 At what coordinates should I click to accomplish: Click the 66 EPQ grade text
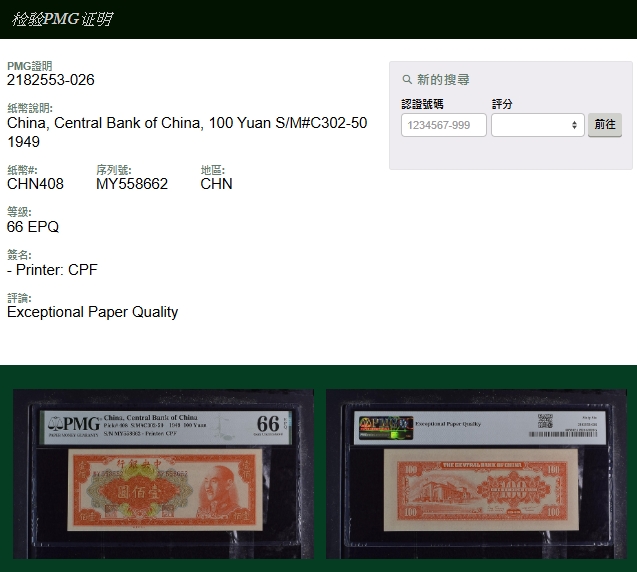coord(33,227)
